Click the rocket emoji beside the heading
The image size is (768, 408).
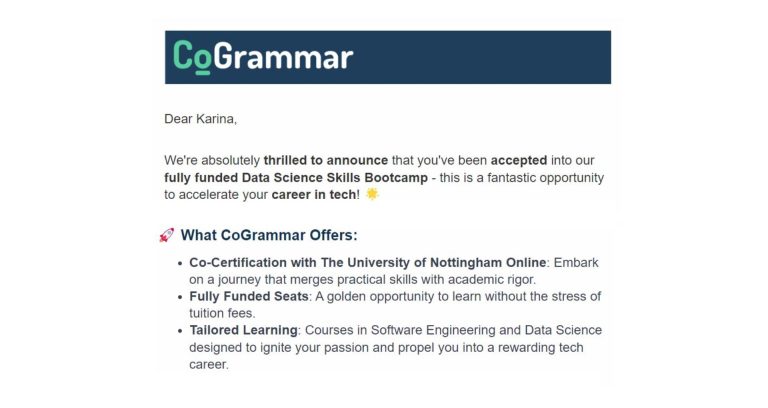[x=167, y=235]
